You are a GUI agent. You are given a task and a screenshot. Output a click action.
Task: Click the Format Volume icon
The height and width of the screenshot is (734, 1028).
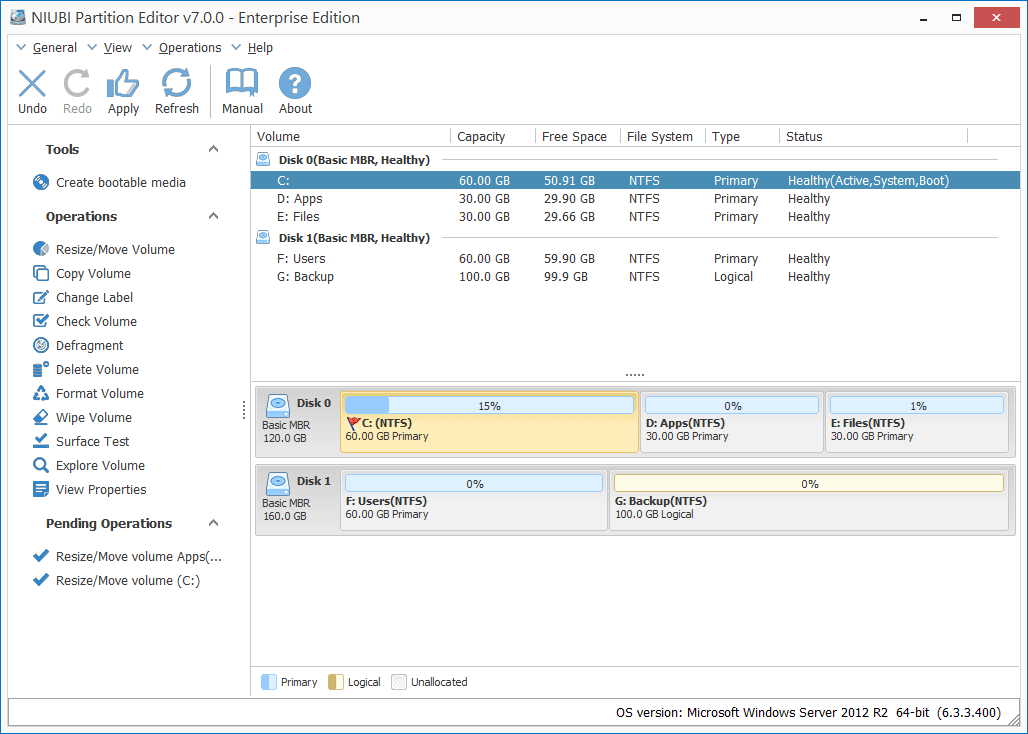[41, 393]
